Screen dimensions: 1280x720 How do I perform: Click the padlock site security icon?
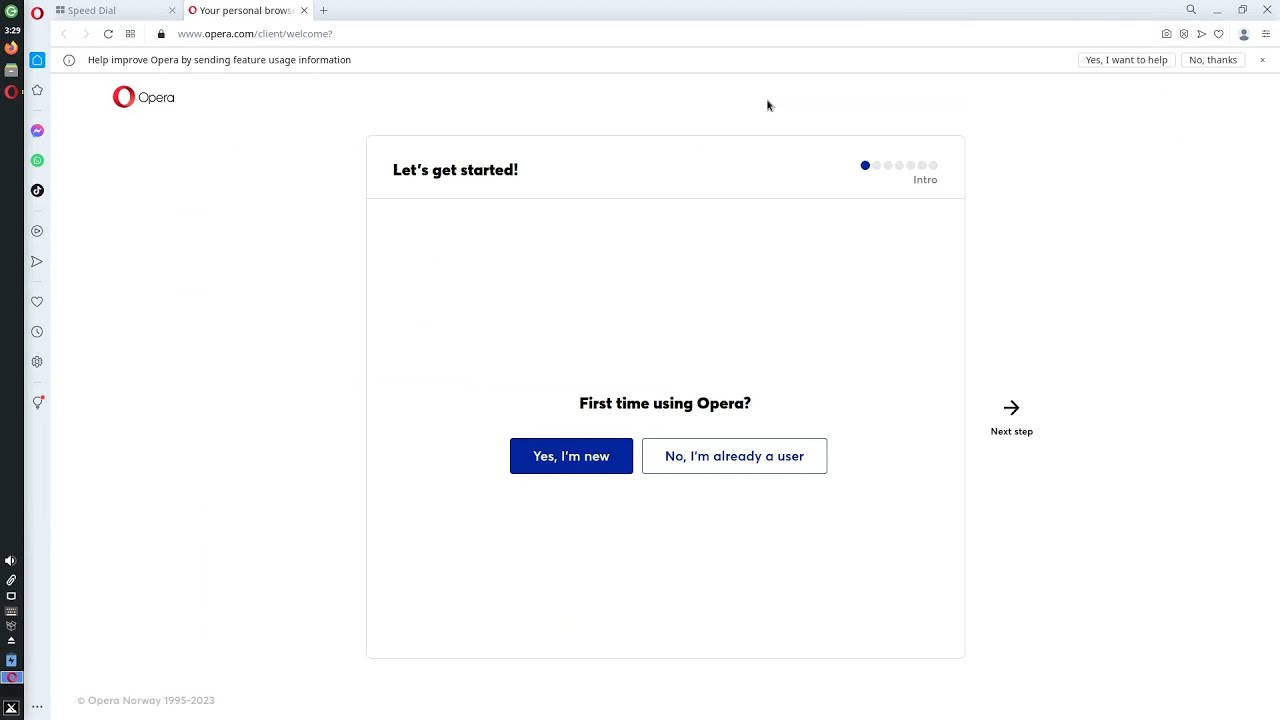pyautogui.click(x=161, y=34)
